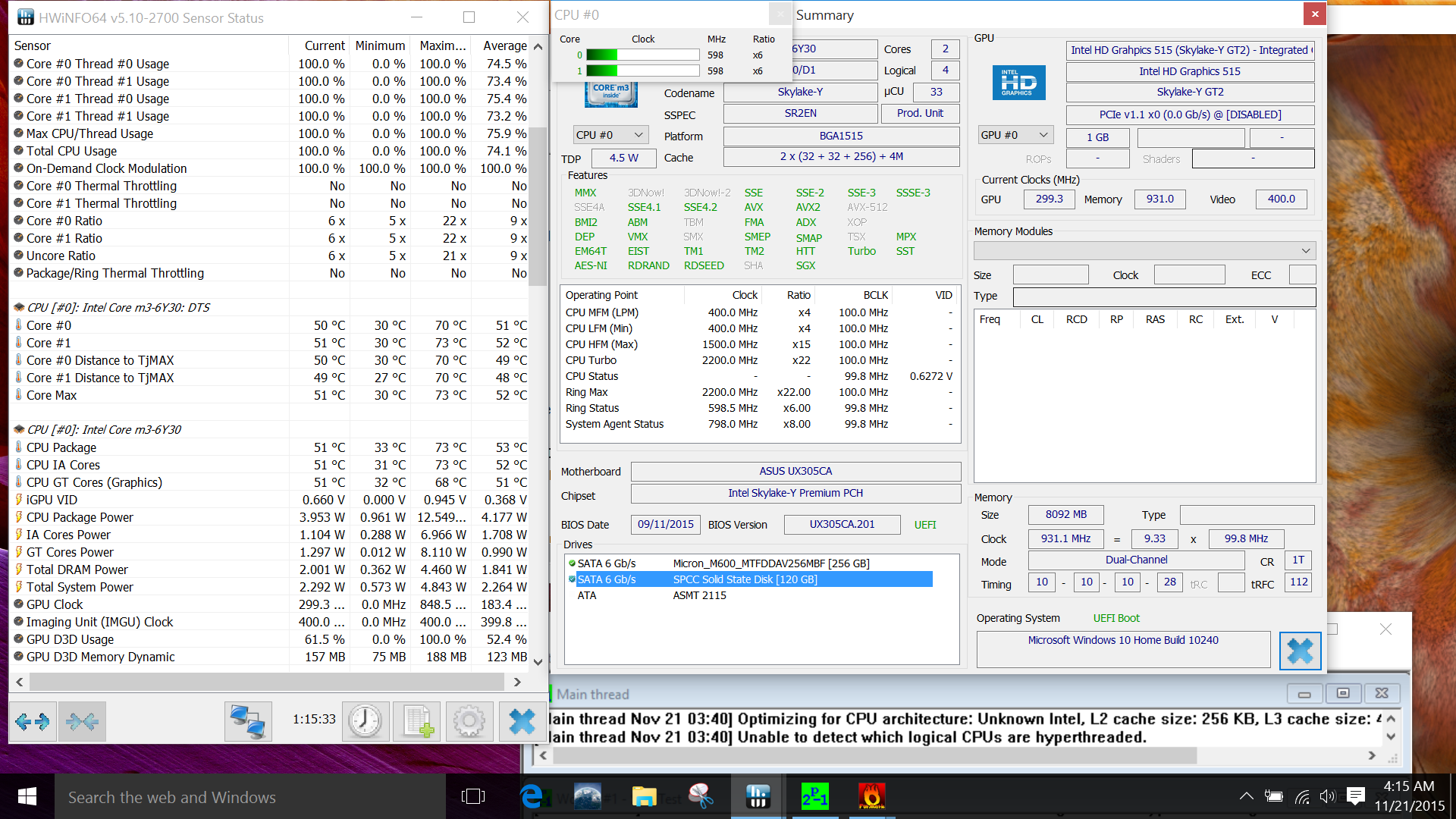Screen dimensions: 1456x819
Task: Select the Micron M600 SATA drive entry
Action: pos(770,563)
